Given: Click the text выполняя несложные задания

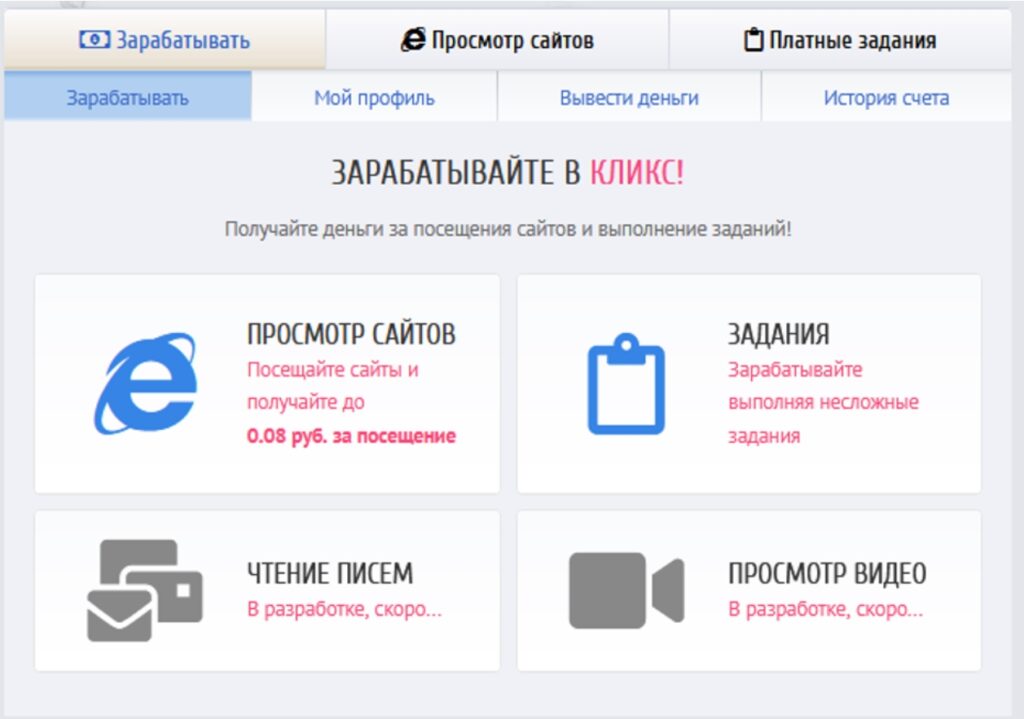Looking at the screenshot, I should (823, 419).
